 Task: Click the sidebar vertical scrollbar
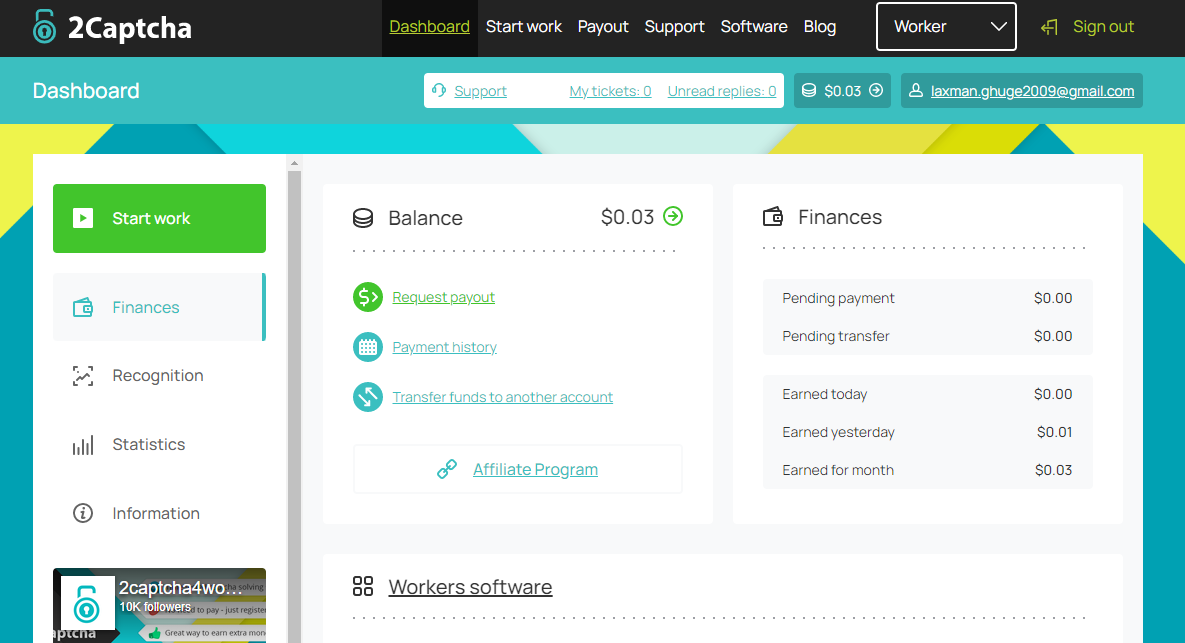[x=294, y=400]
